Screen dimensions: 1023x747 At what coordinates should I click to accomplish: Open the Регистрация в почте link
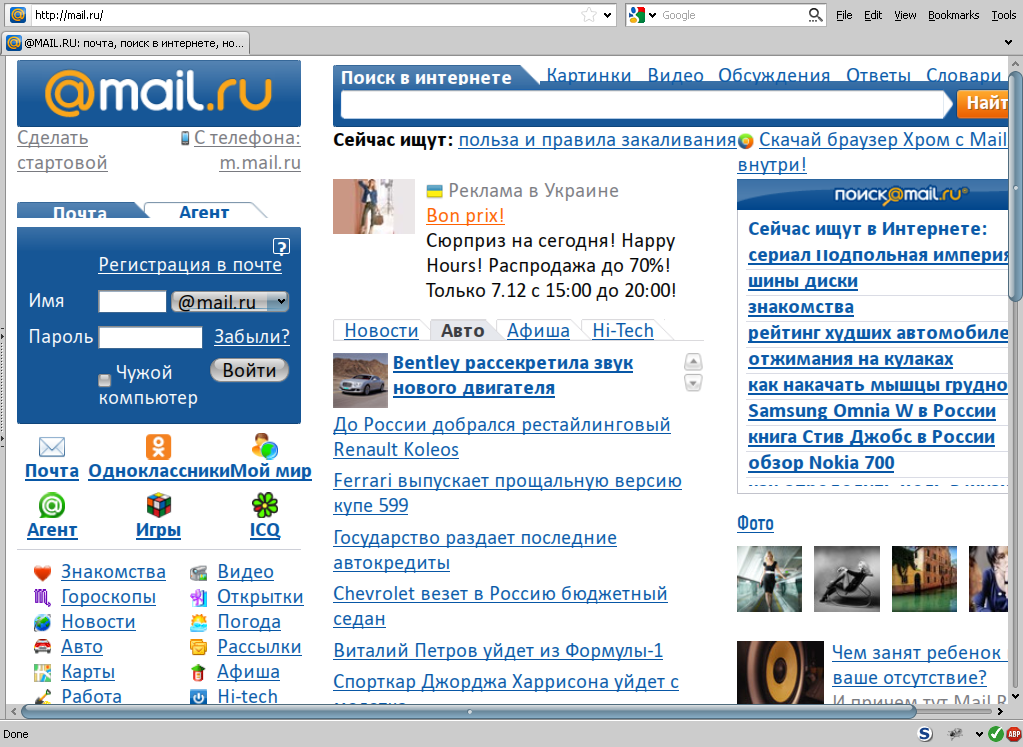tap(190, 264)
